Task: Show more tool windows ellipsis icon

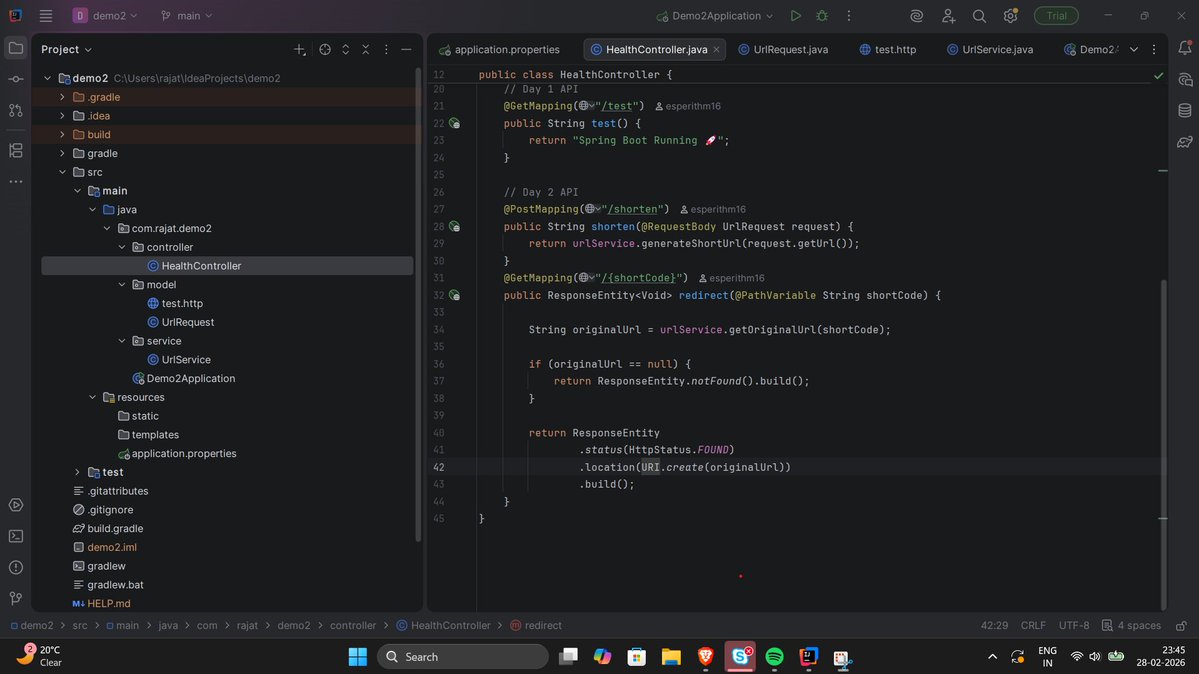Action: point(15,182)
